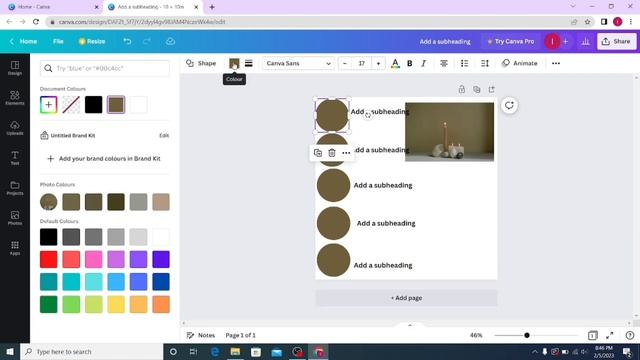Click the Undo arrow icon

127,41
